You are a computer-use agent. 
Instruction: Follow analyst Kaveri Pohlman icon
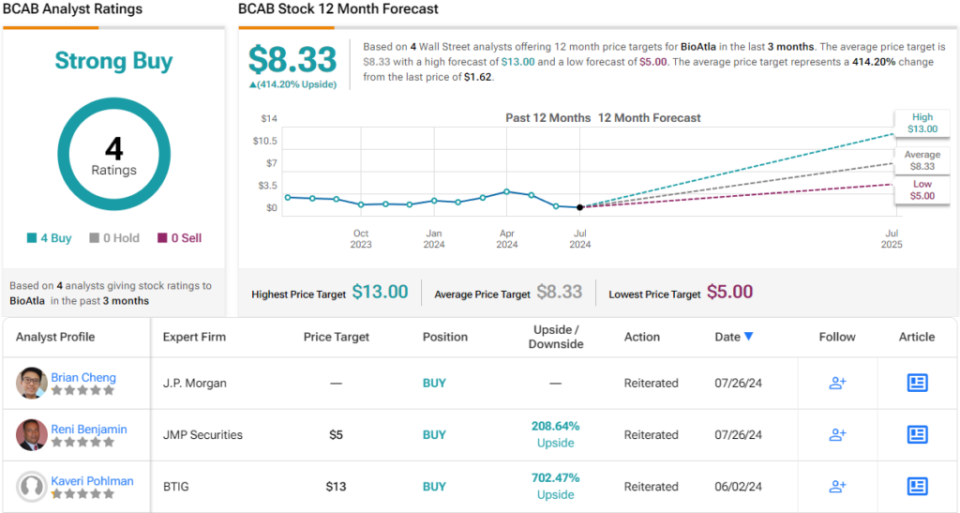point(837,487)
